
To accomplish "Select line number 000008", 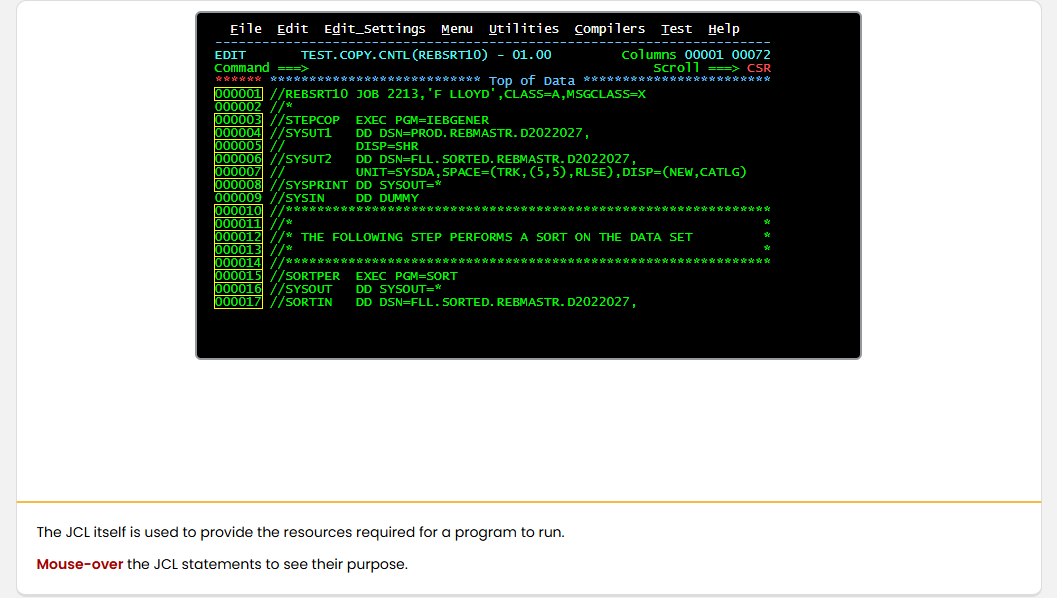I will click(238, 185).
